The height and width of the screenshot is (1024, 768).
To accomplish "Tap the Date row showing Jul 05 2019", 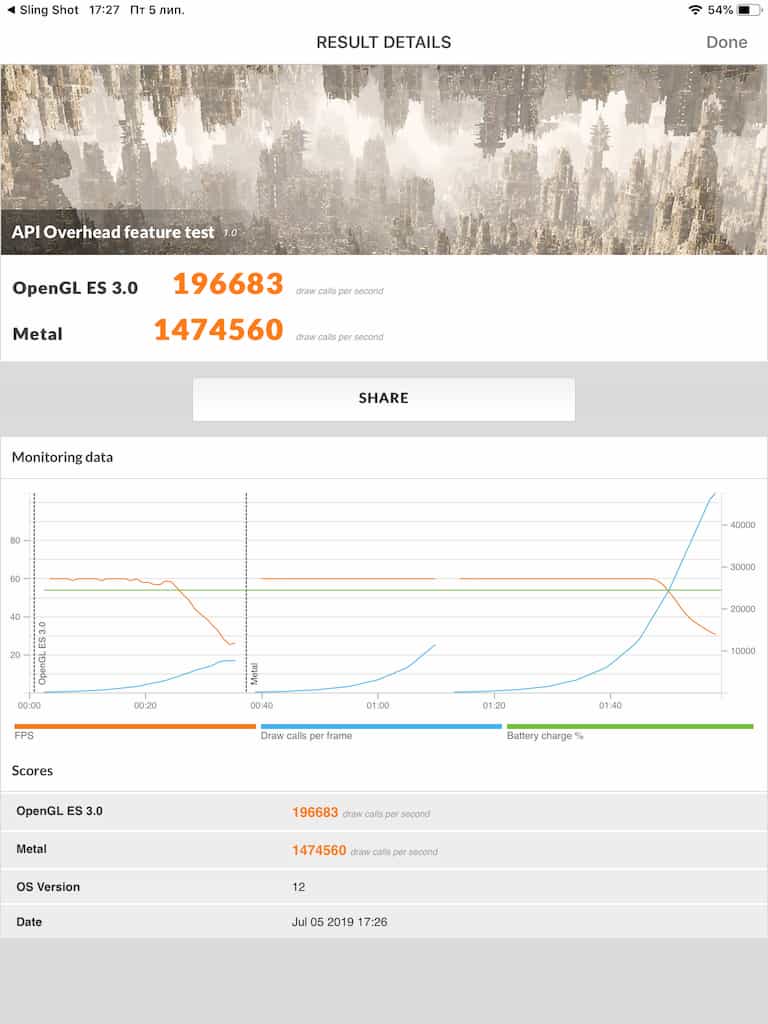I will [x=384, y=922].
